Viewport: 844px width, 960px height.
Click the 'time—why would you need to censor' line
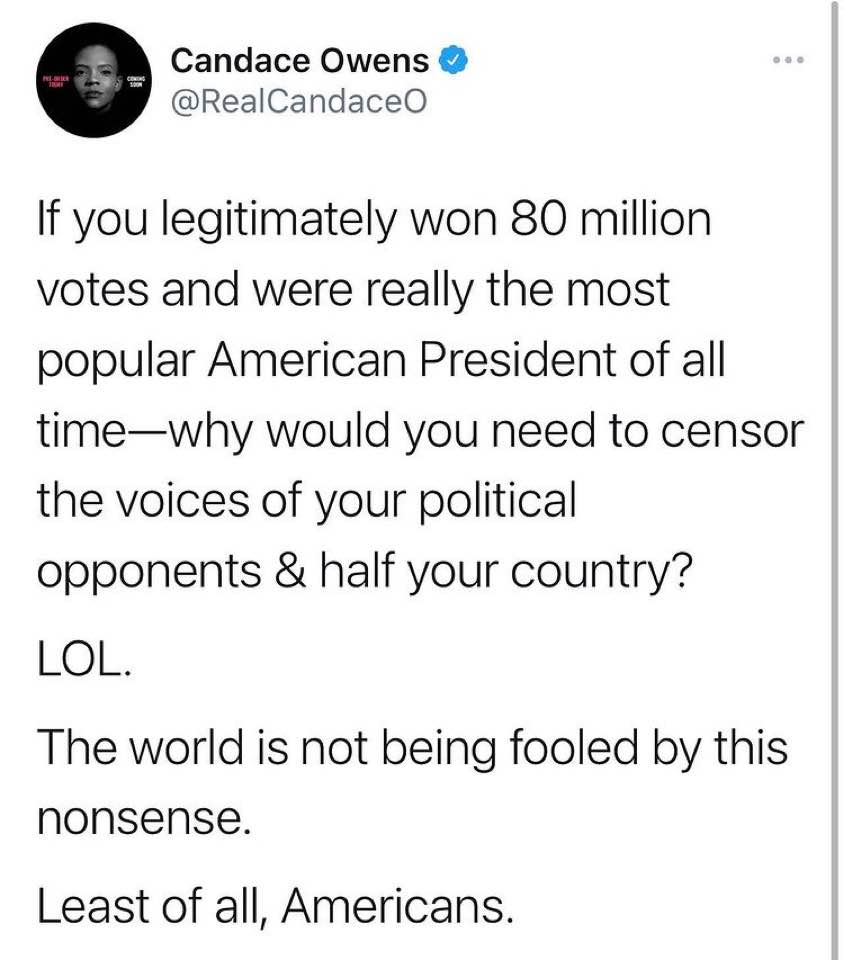click(x=420, y=433)
